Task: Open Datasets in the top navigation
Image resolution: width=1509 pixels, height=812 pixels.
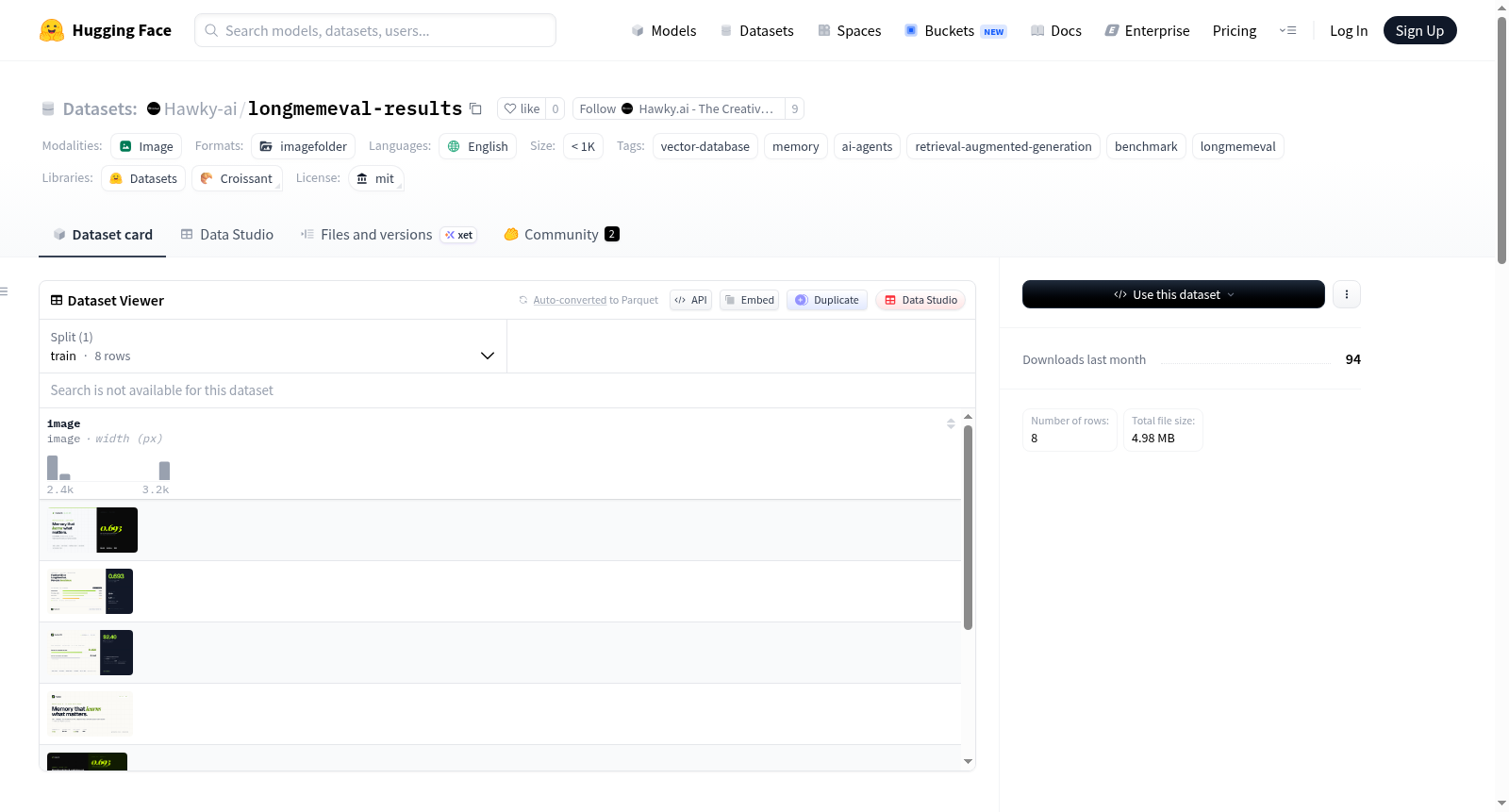Action: [x=756, y=30]
